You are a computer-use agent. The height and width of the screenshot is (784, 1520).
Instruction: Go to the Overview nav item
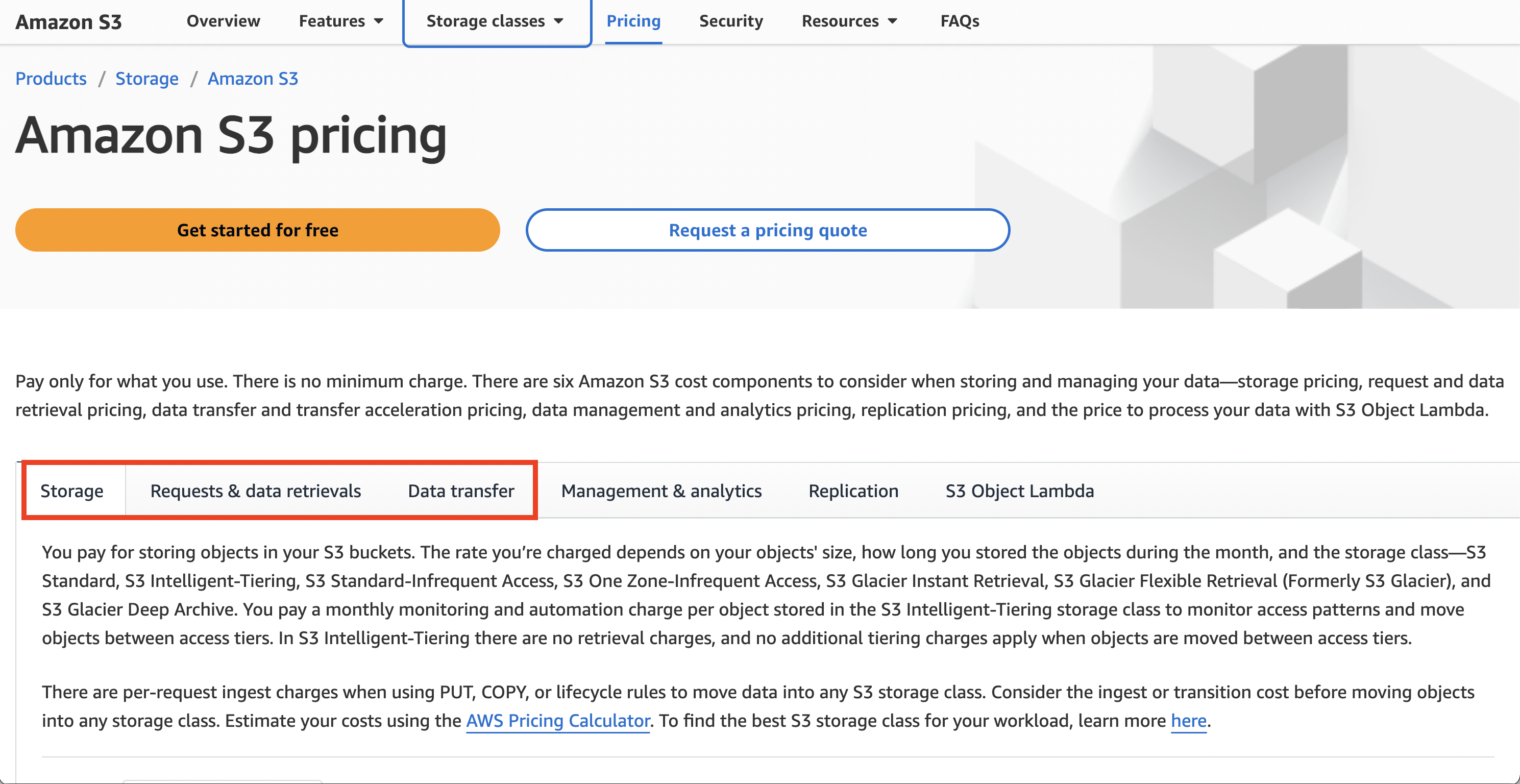(x=223, y=21)
